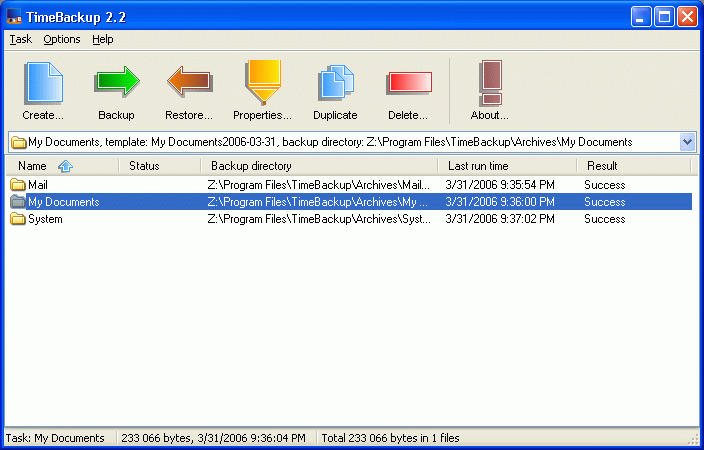The height and width of the screenshot is (450, 704).
Task: Open Restore with the orange arrow icon
Action: tap(189, 81)
